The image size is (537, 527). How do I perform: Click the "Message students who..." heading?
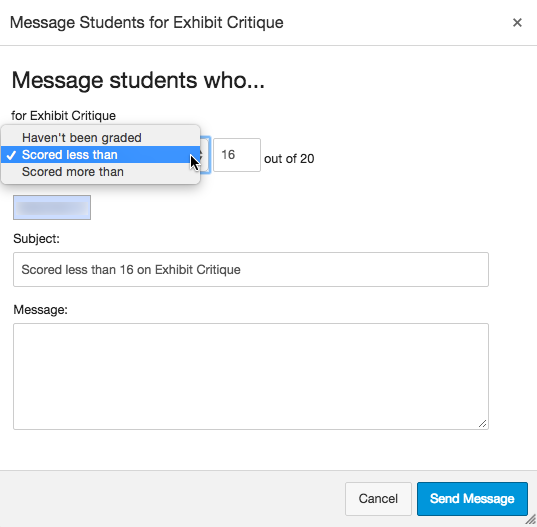[x=138, y=80]
